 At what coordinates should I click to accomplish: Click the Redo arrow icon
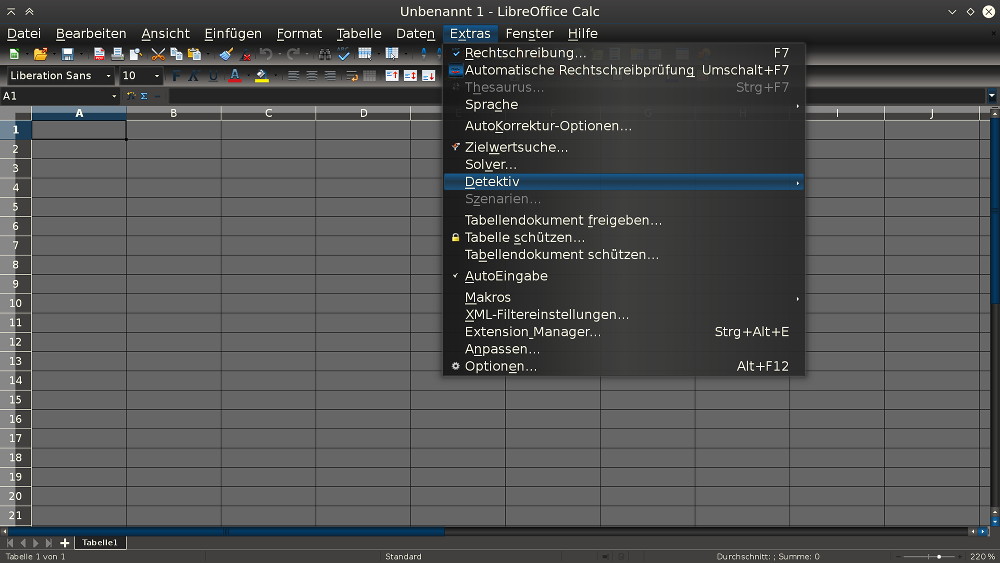click(x=293, y=54)
